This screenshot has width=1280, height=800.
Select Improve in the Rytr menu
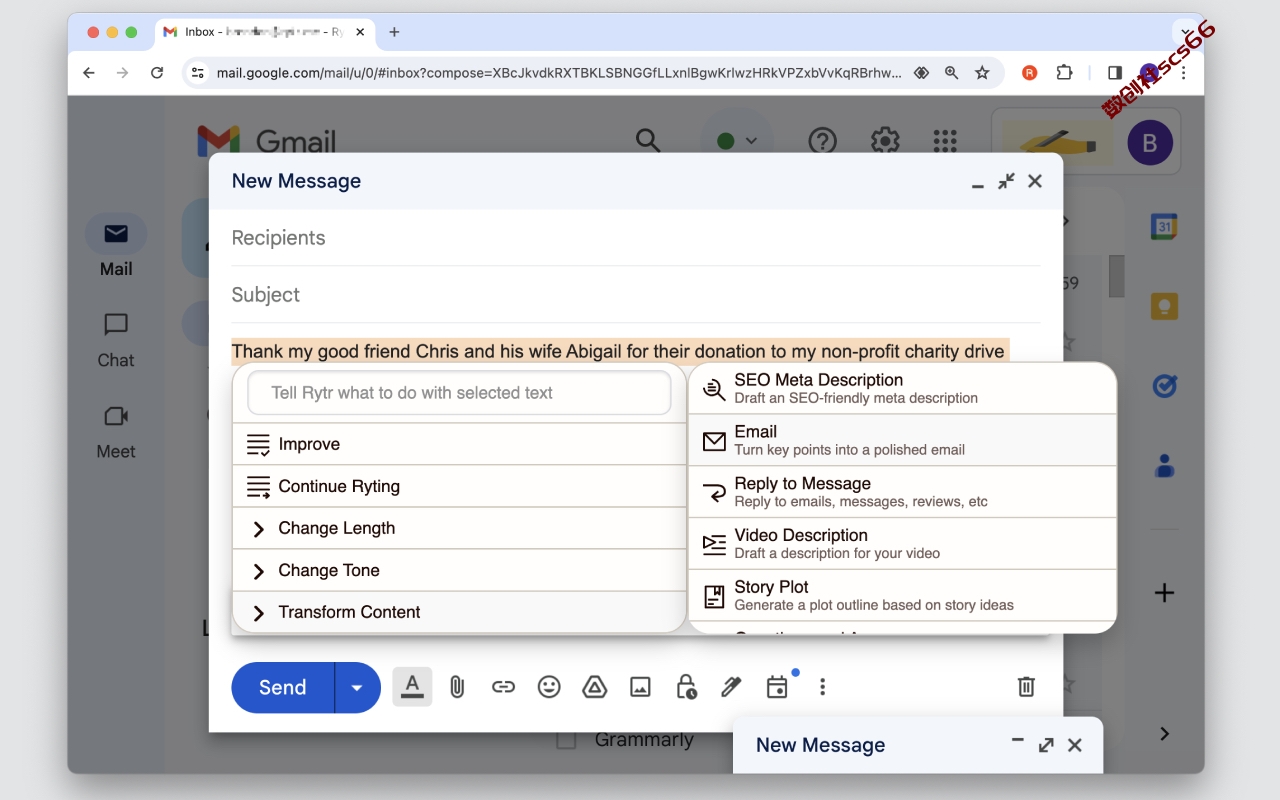tap(459, 444)
